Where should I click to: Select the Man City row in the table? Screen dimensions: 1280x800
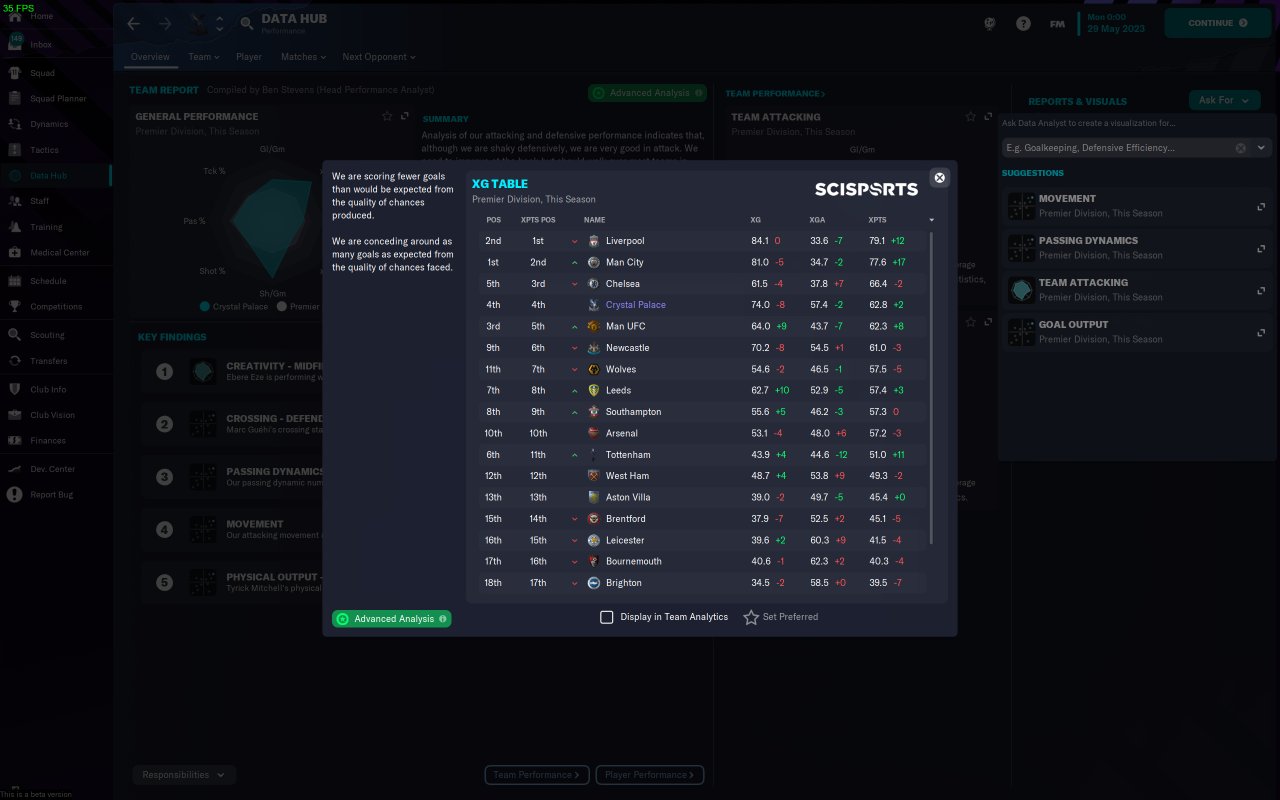pyautogui.click(x=702, y=262)
